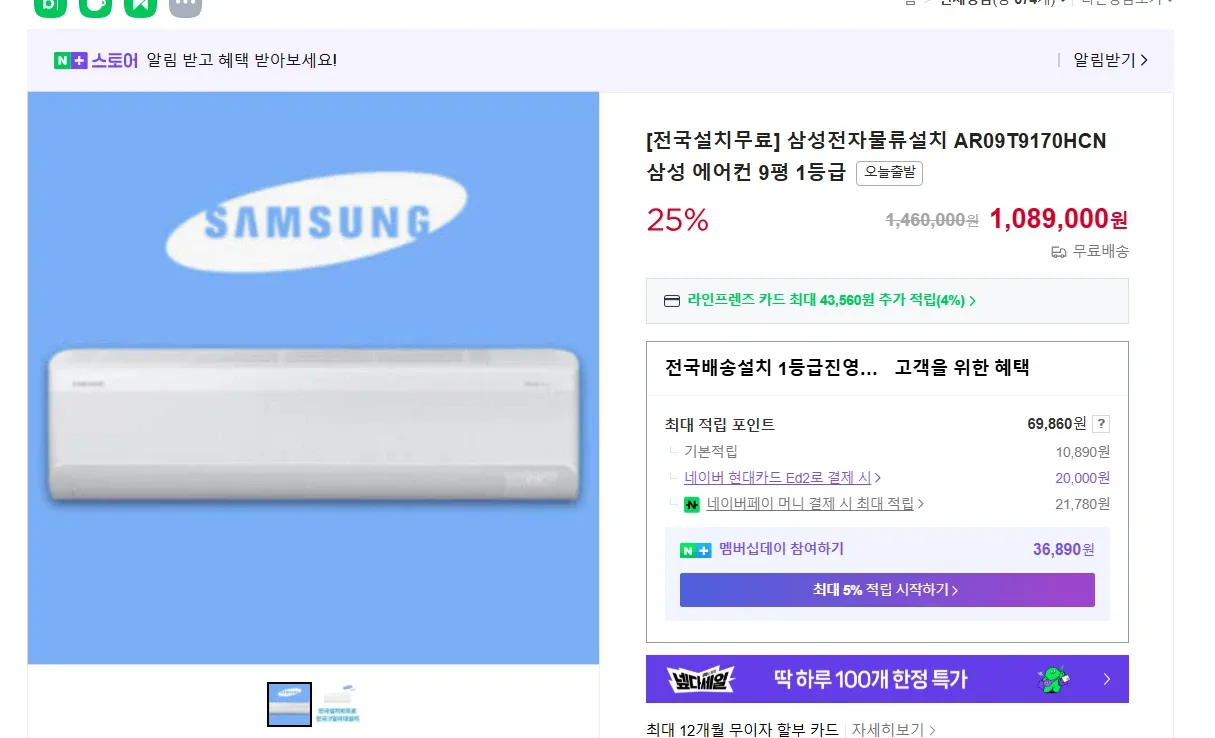Click the N+ badge beside 멤버십데이 참여하기
Screen dimensions: 1215x738
click(695, 550)
